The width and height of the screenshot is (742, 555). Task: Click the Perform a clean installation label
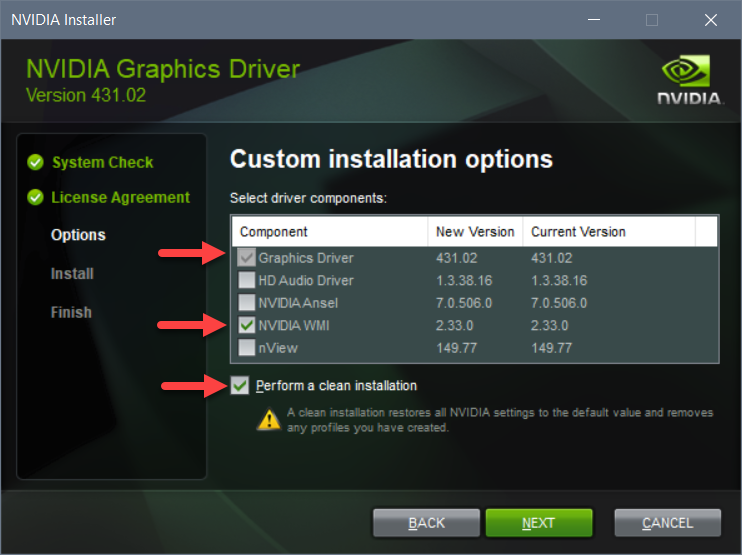click(336, 386)
